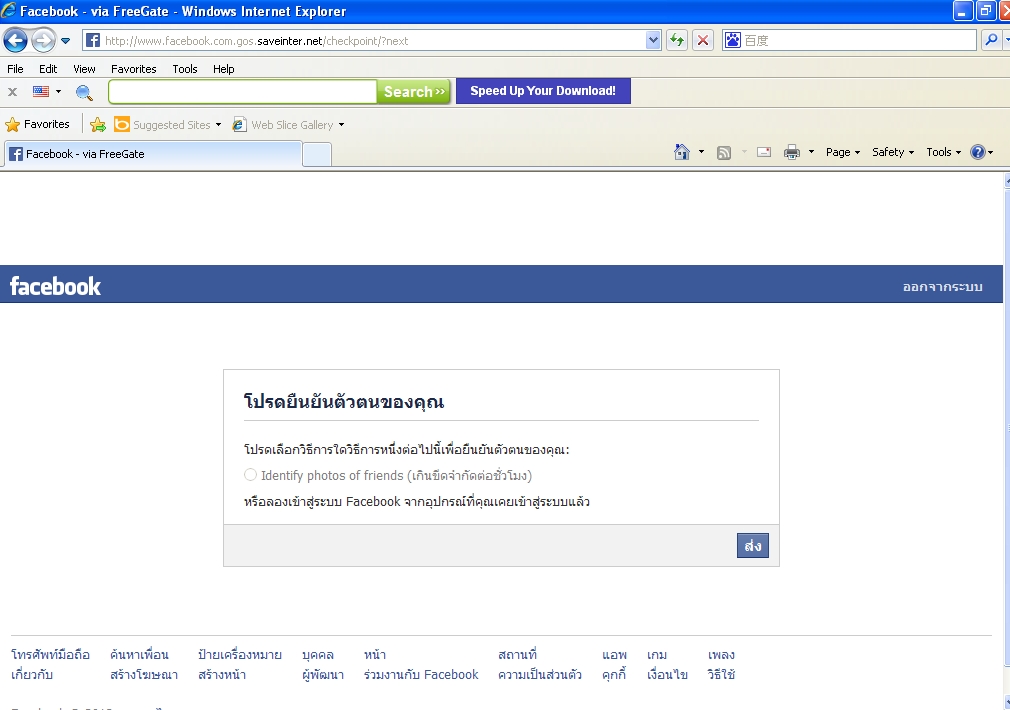Open the File menu

[x=15, y=69]
